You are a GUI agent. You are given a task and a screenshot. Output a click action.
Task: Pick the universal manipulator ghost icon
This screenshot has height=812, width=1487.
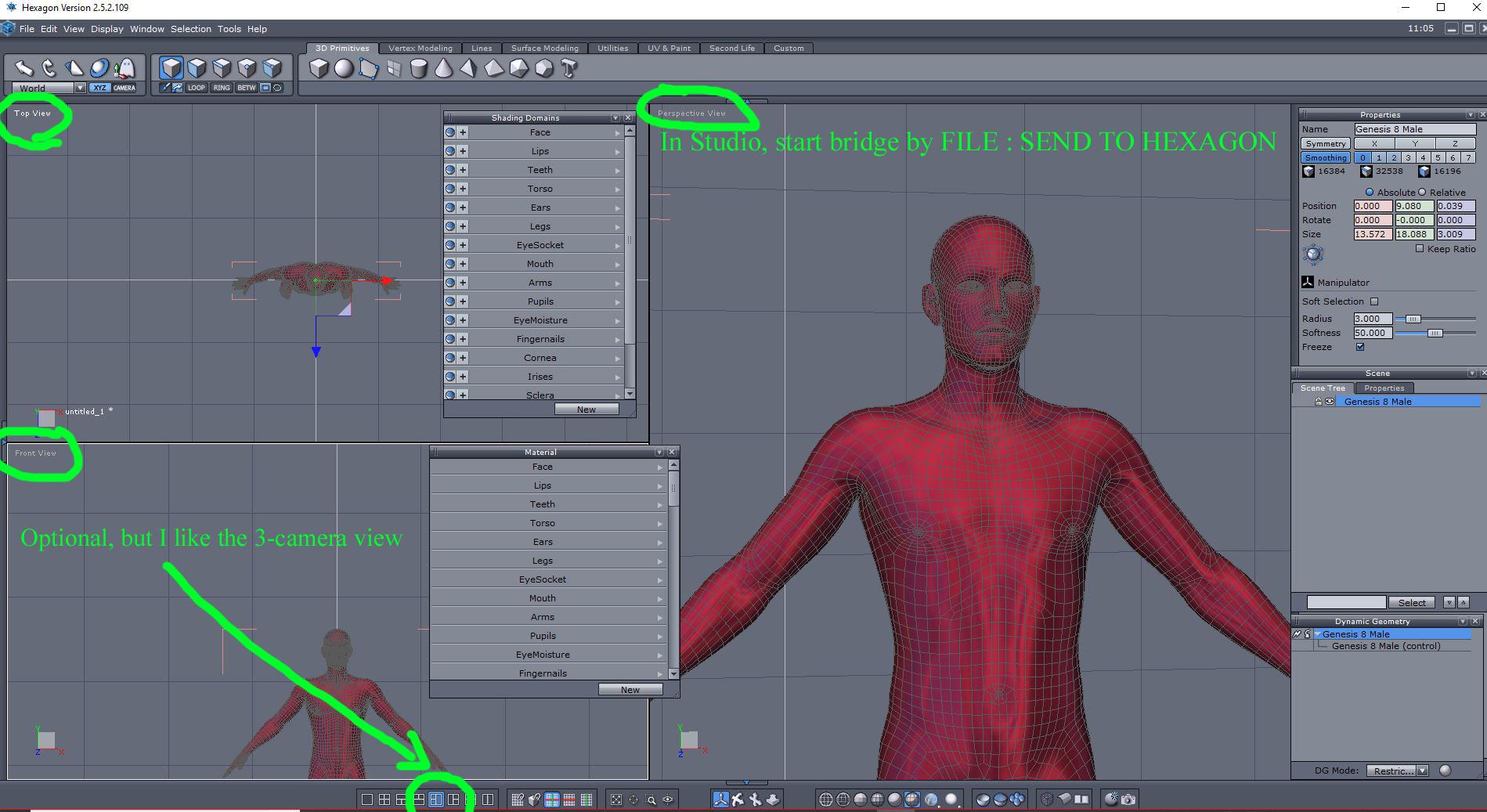[125, 68]
